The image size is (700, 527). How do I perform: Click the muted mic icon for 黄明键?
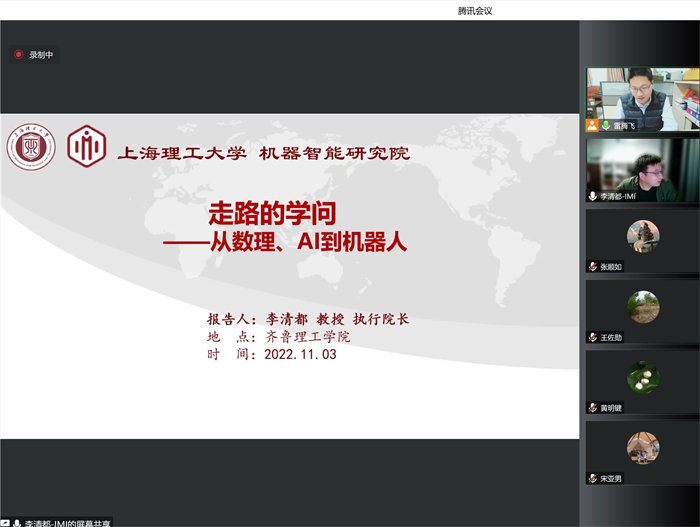click(x=592, y=408)
